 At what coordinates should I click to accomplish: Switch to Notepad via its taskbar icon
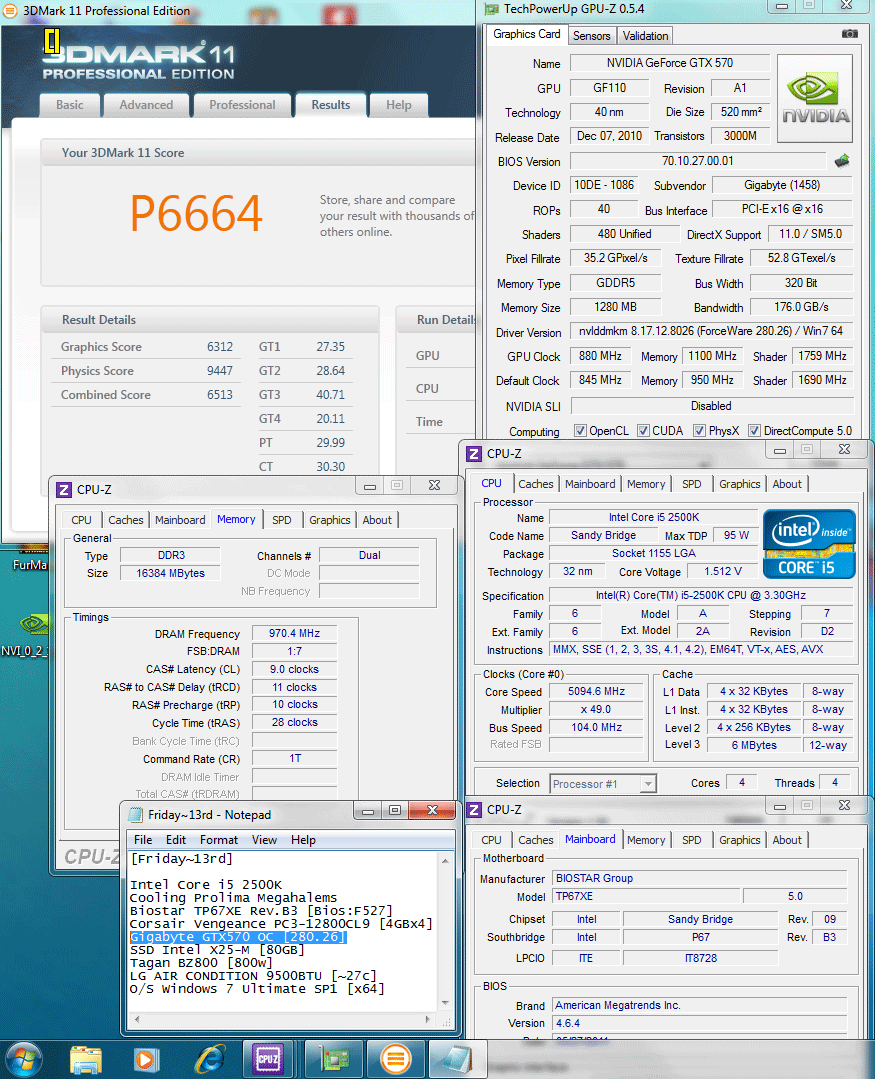[x=455, y=1058]
